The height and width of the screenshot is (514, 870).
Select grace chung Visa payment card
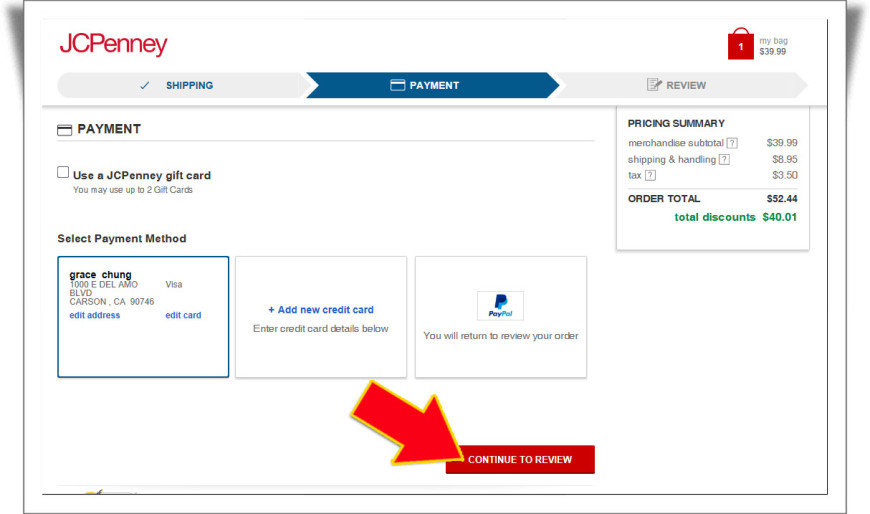tap(143, 317)
